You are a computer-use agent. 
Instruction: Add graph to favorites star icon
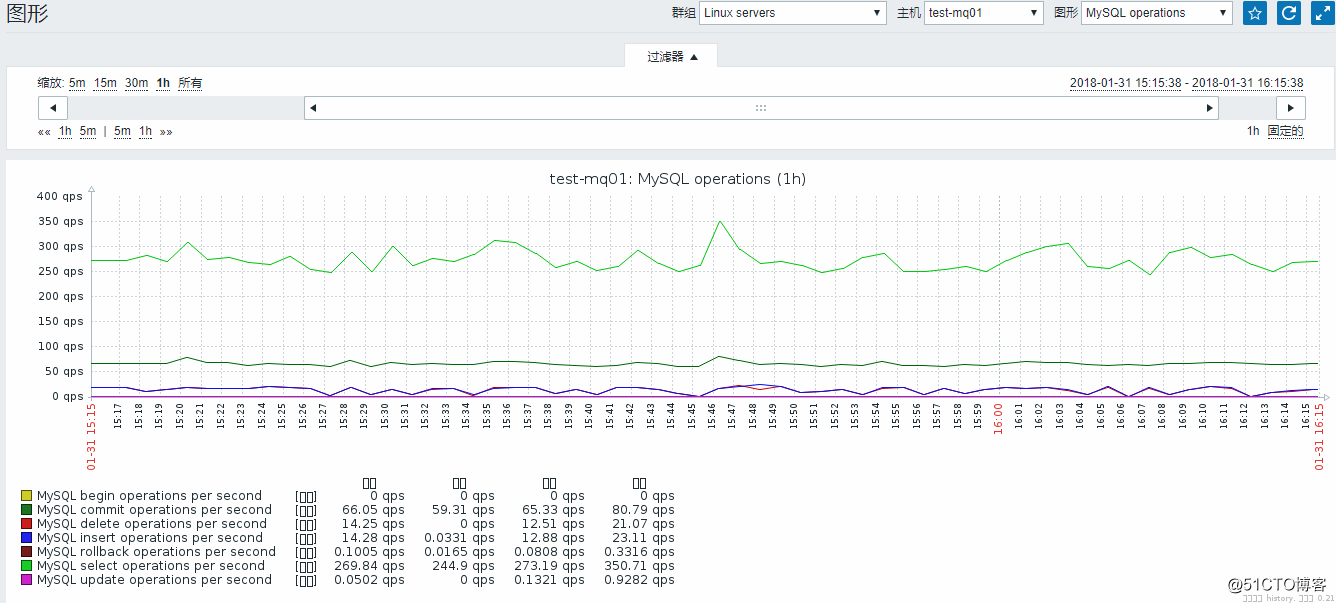[1255, 13]
